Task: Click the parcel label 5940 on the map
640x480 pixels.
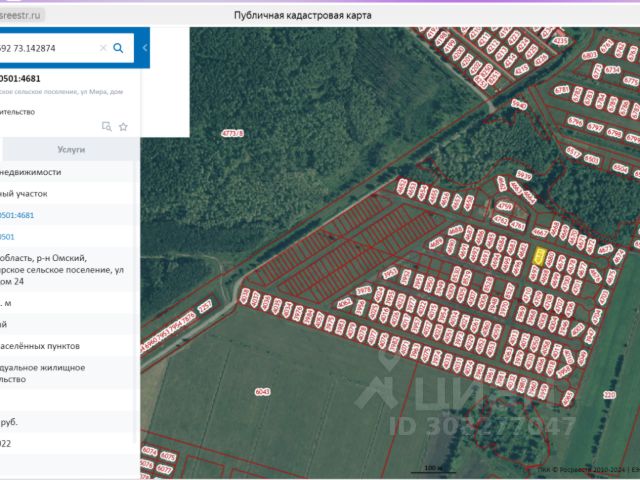Action: (x=519, y=104)
